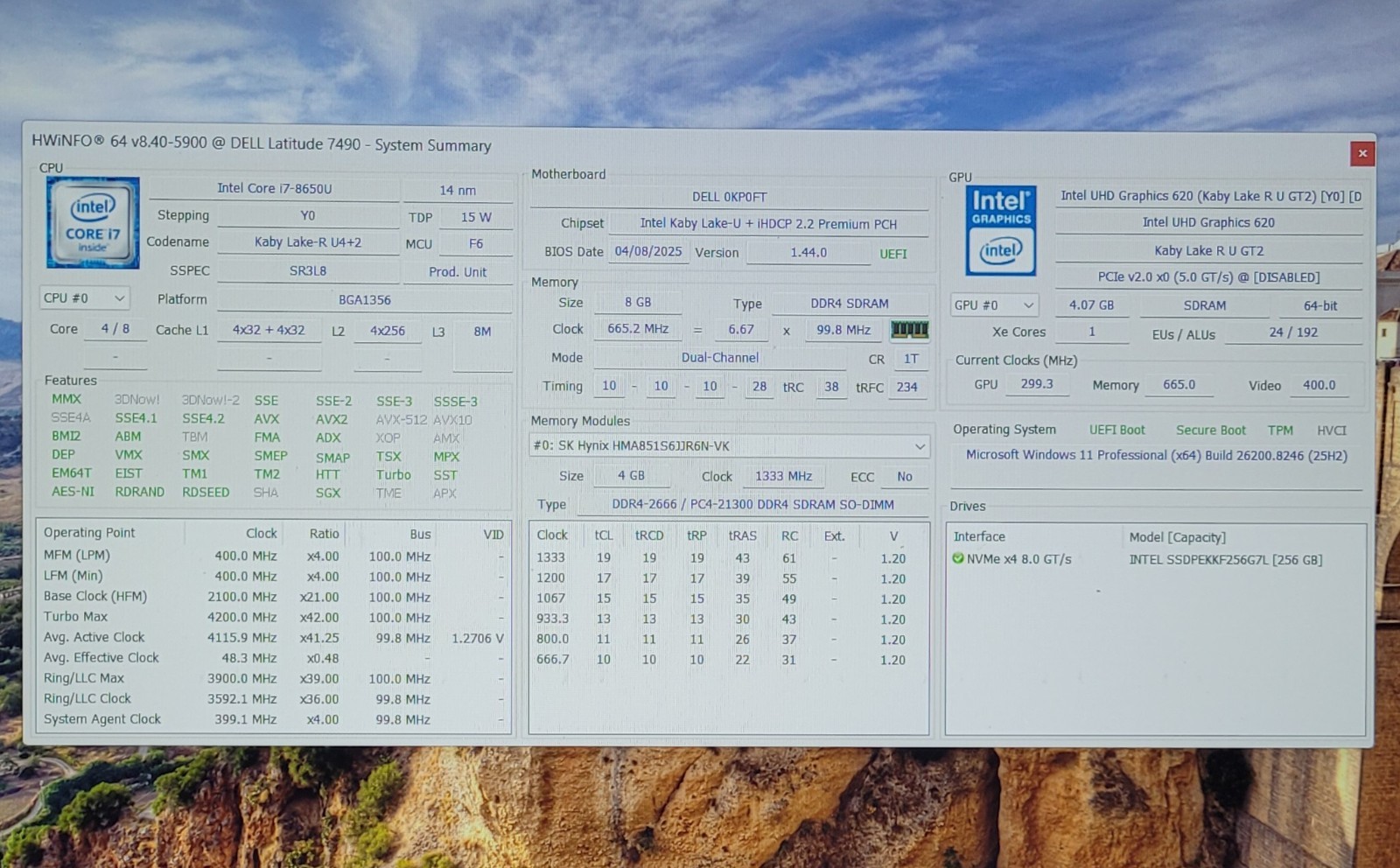Select the Microsoft Windows 11 Professional build text
Viewport: 1400px width, 868px height.
(x=1157, y=456)
